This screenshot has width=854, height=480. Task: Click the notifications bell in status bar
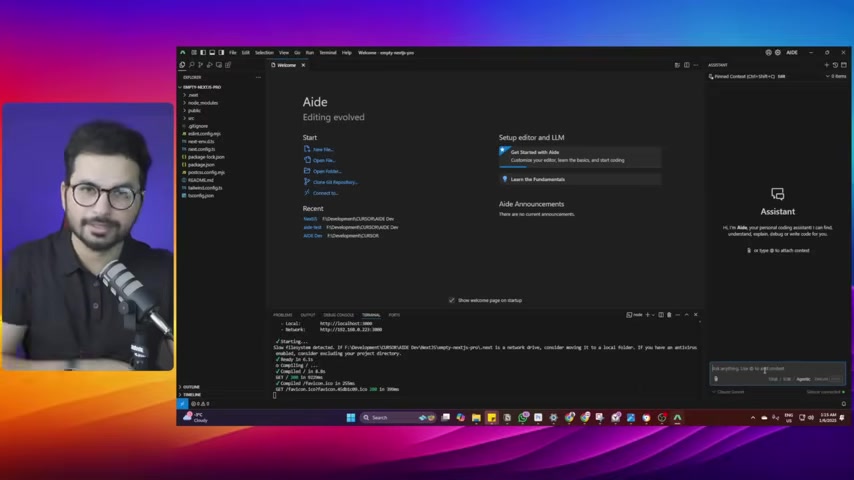(844, 404)
